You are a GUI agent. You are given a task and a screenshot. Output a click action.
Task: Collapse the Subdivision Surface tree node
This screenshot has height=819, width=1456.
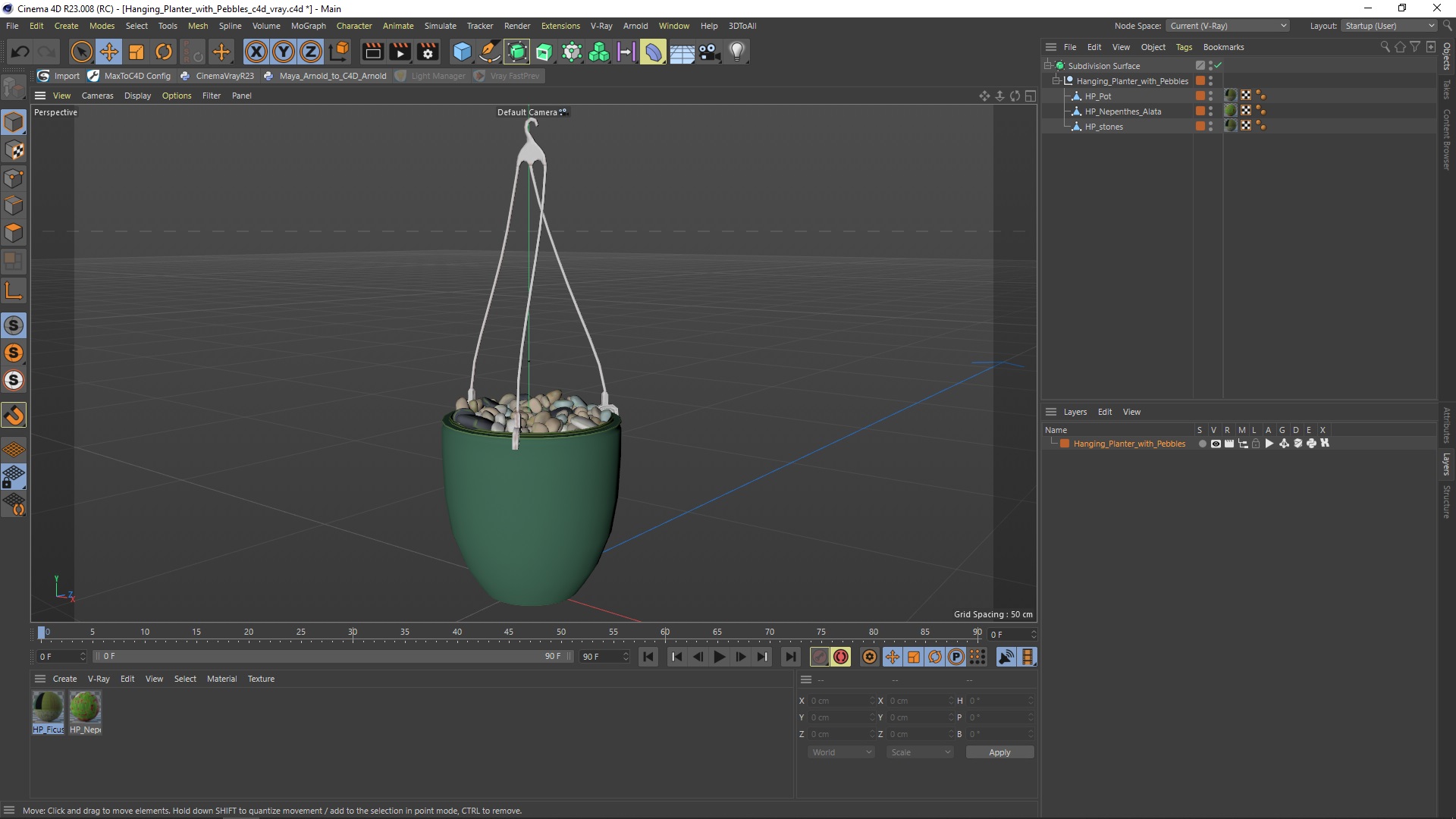click(1048, 66)
